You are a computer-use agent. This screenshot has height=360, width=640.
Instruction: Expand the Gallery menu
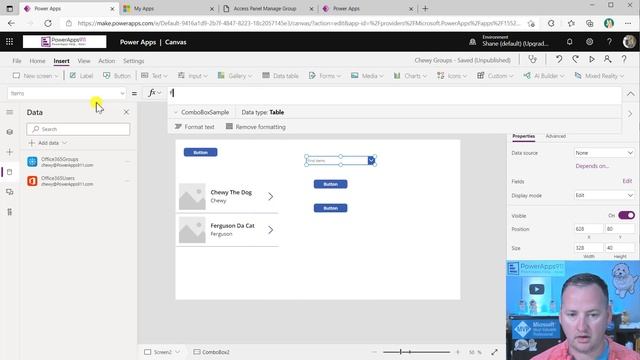pos(235,76)
